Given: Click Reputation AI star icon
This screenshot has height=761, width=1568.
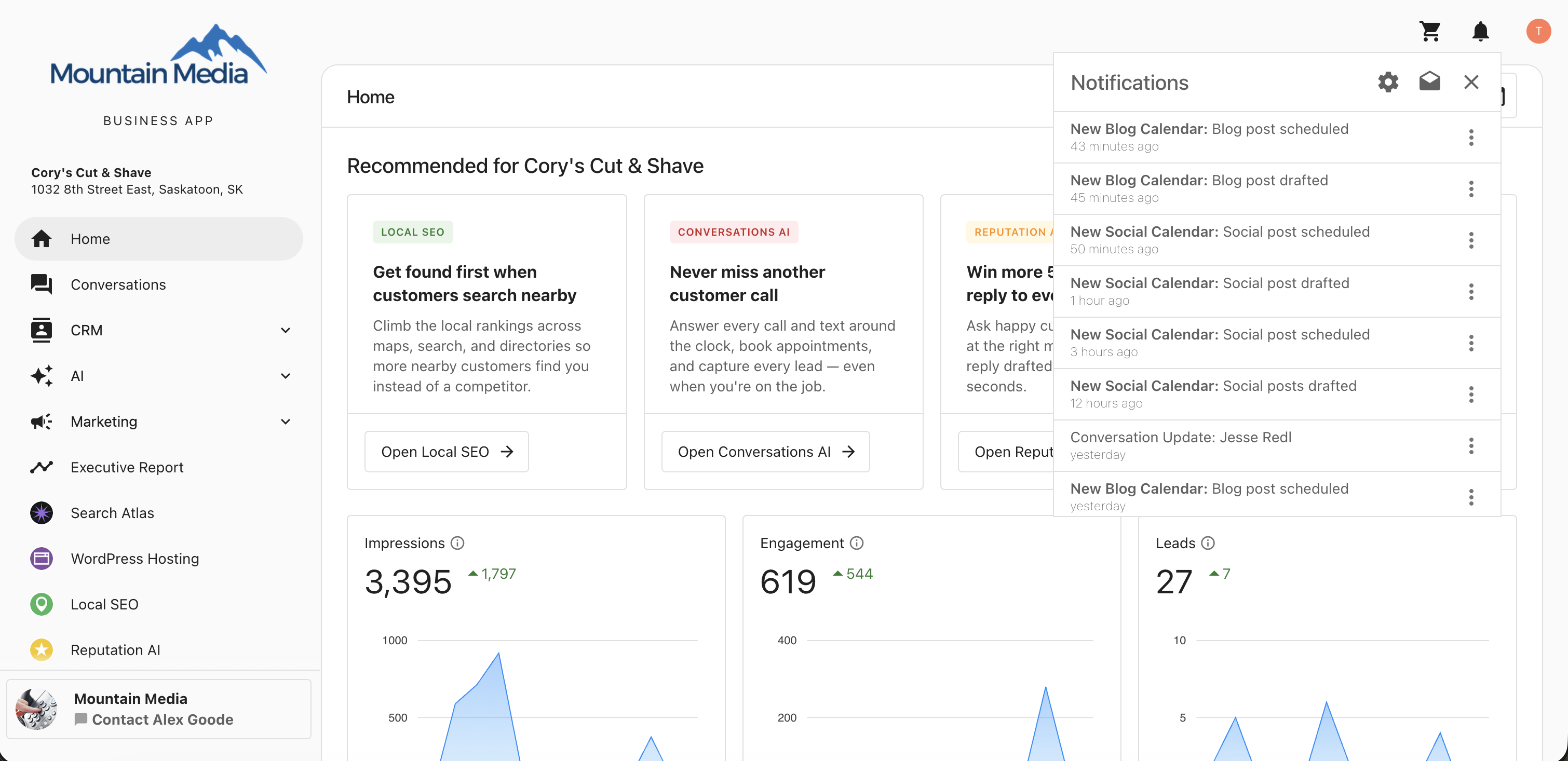Looking at the screenshot, I should tap(42, 649).
